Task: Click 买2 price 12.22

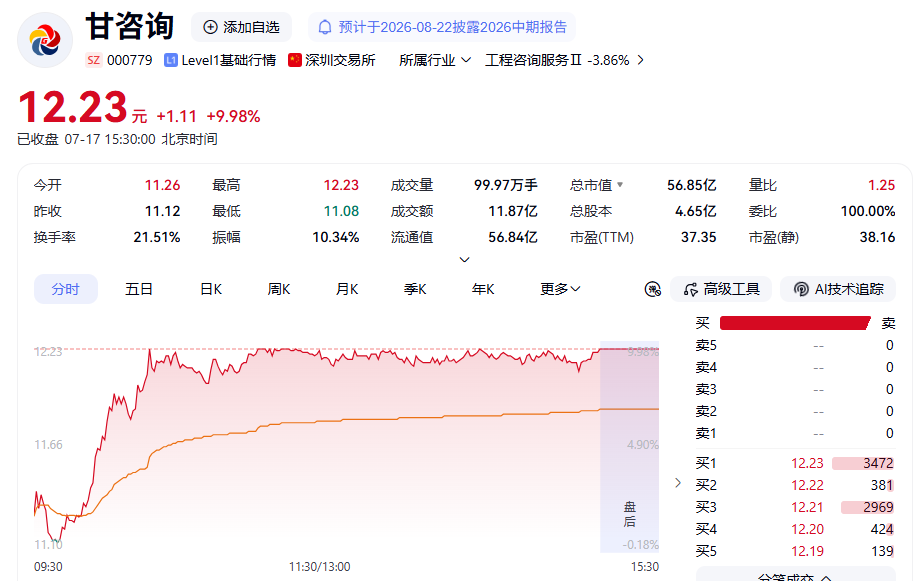Action: [x=807, y=485]
